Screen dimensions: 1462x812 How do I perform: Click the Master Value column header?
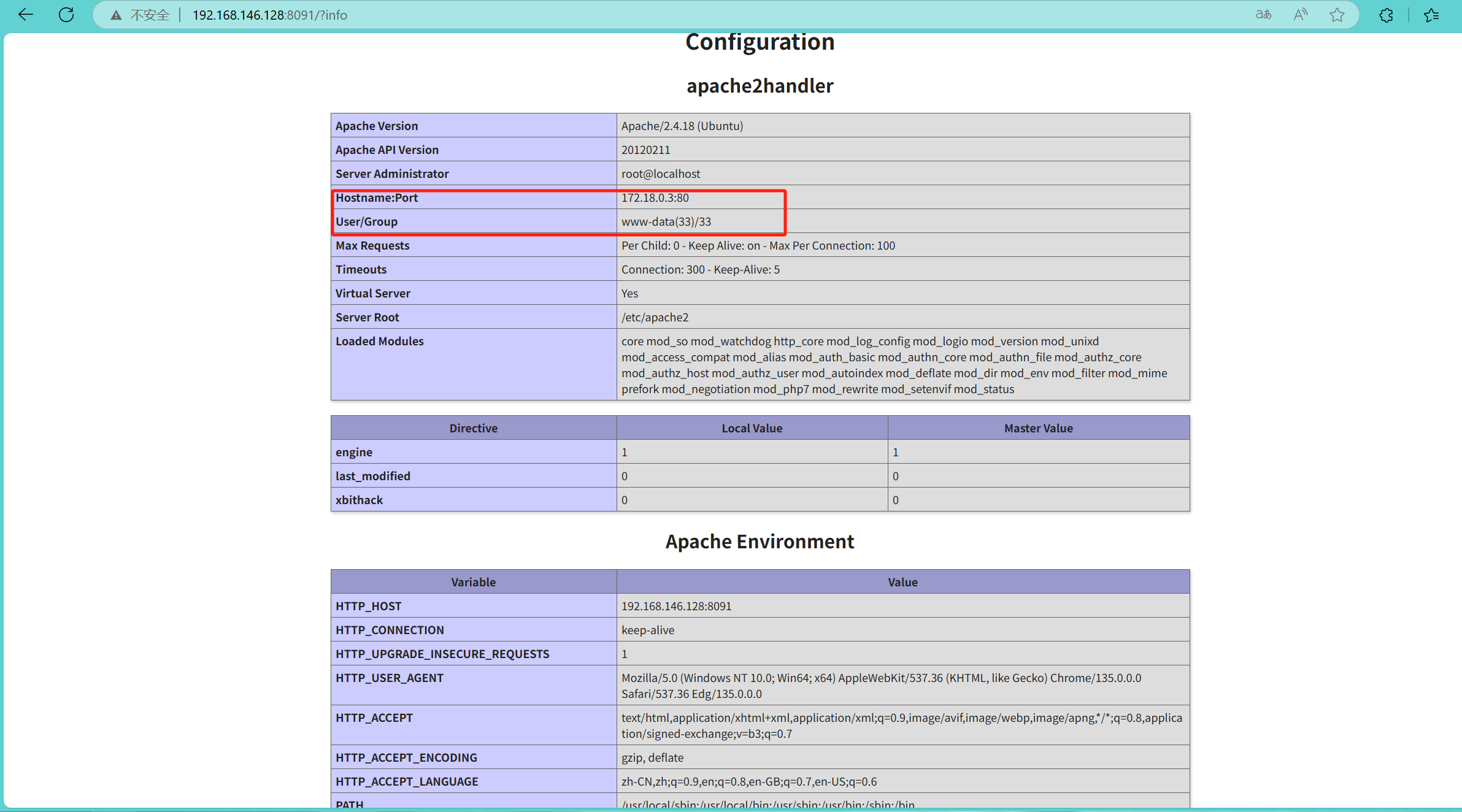(1038, 428)
